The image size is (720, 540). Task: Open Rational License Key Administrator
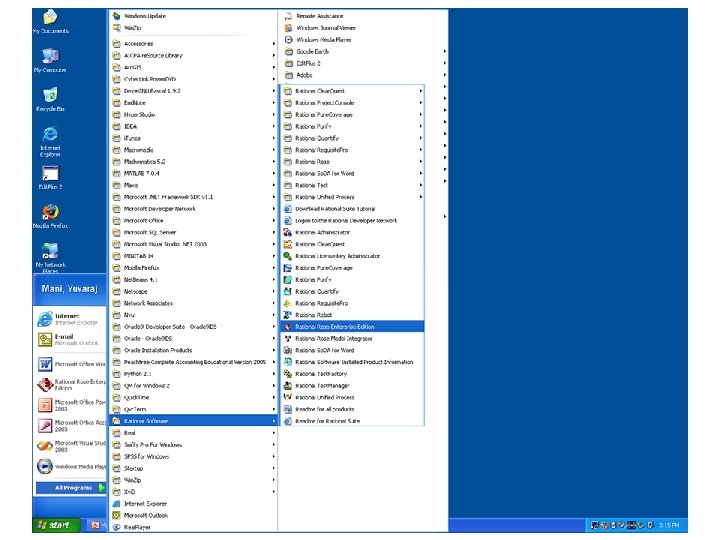click(x=352, y=256)
